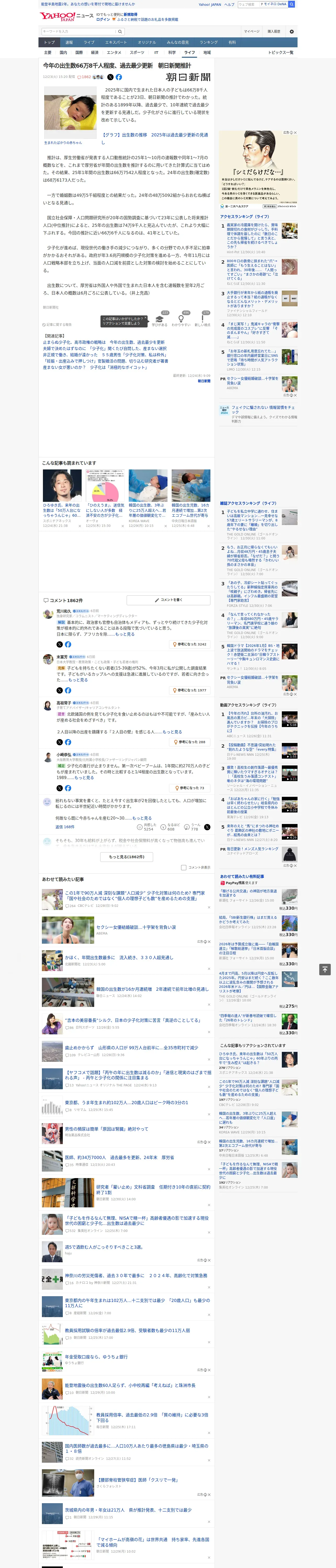The width and height of the screenshot is (336, 1568).
Task: Select 速報 tab in navigation bar
Action: (x=69, y=43)
